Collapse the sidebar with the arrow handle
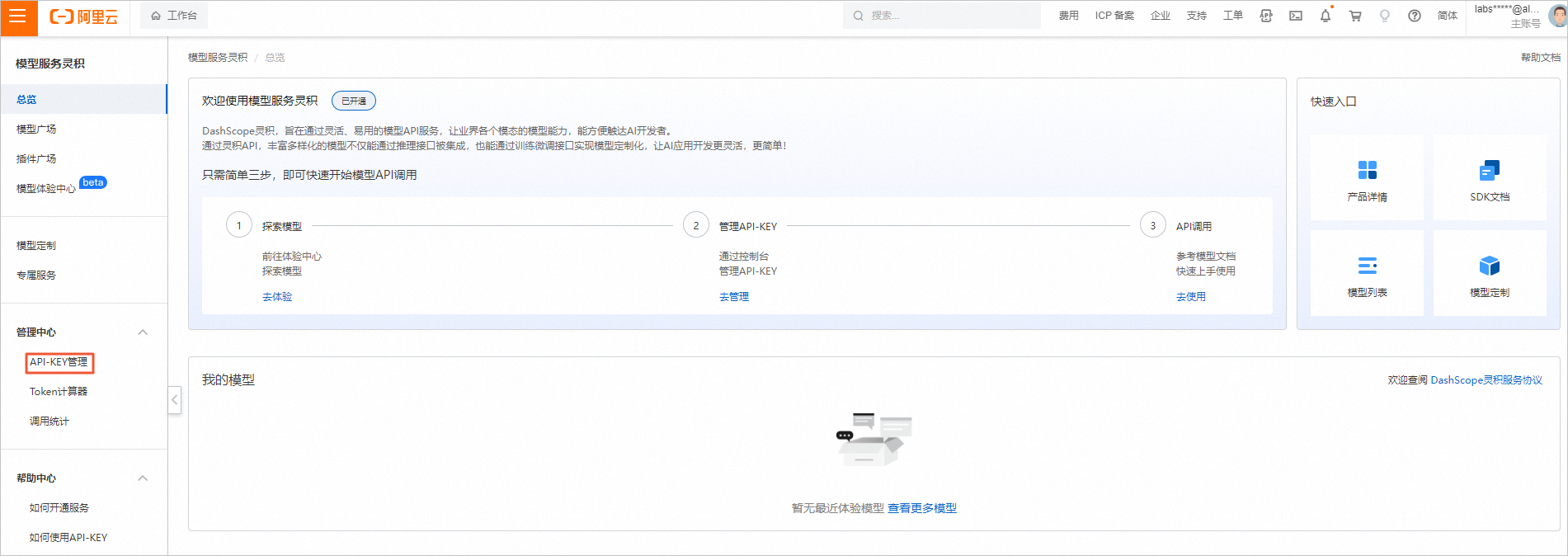 174,400
